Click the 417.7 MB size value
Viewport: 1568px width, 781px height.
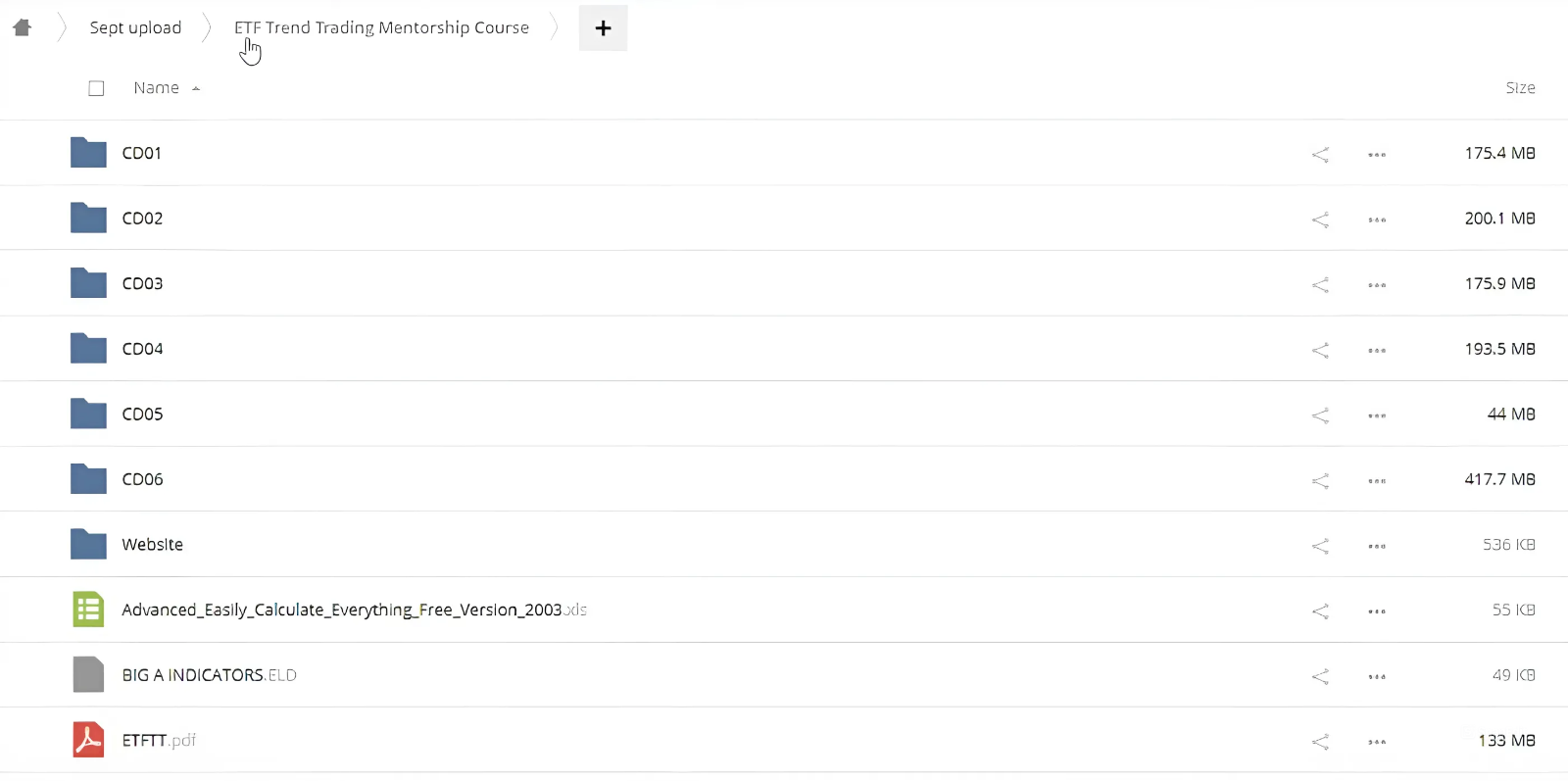[x=1499, y=479]
